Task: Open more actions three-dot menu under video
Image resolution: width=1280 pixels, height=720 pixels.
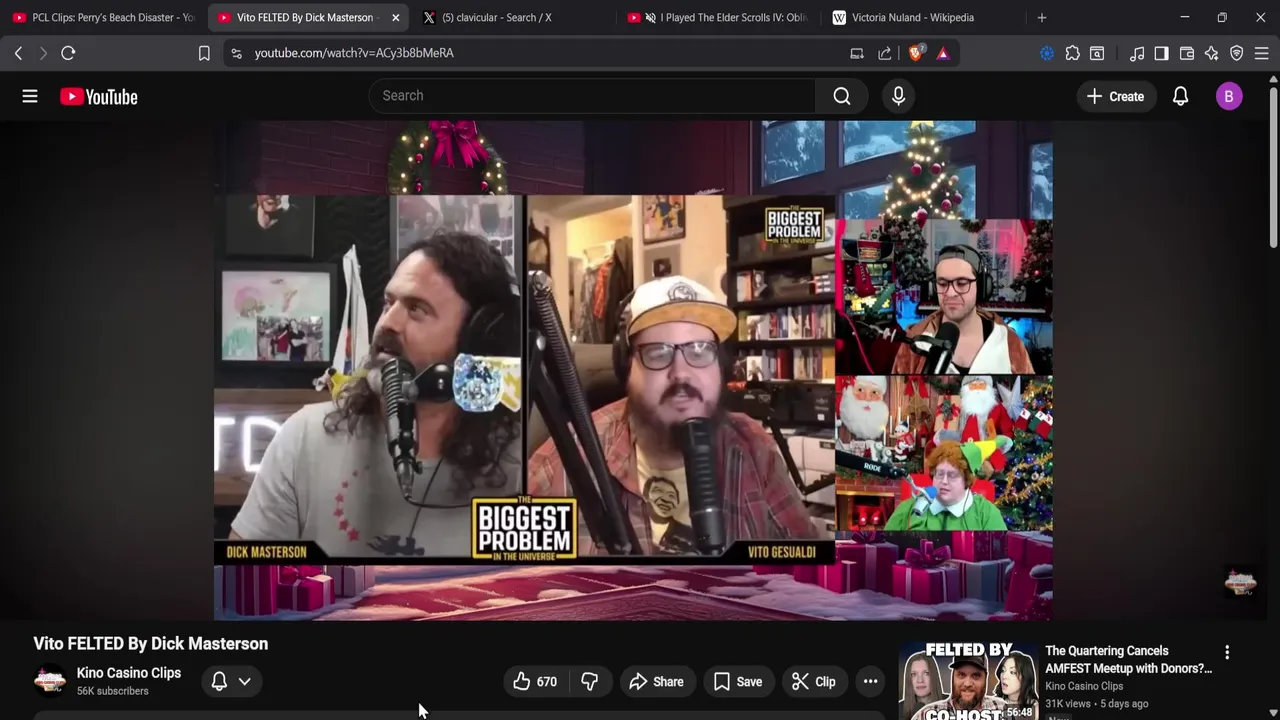Action: (871, 682)
